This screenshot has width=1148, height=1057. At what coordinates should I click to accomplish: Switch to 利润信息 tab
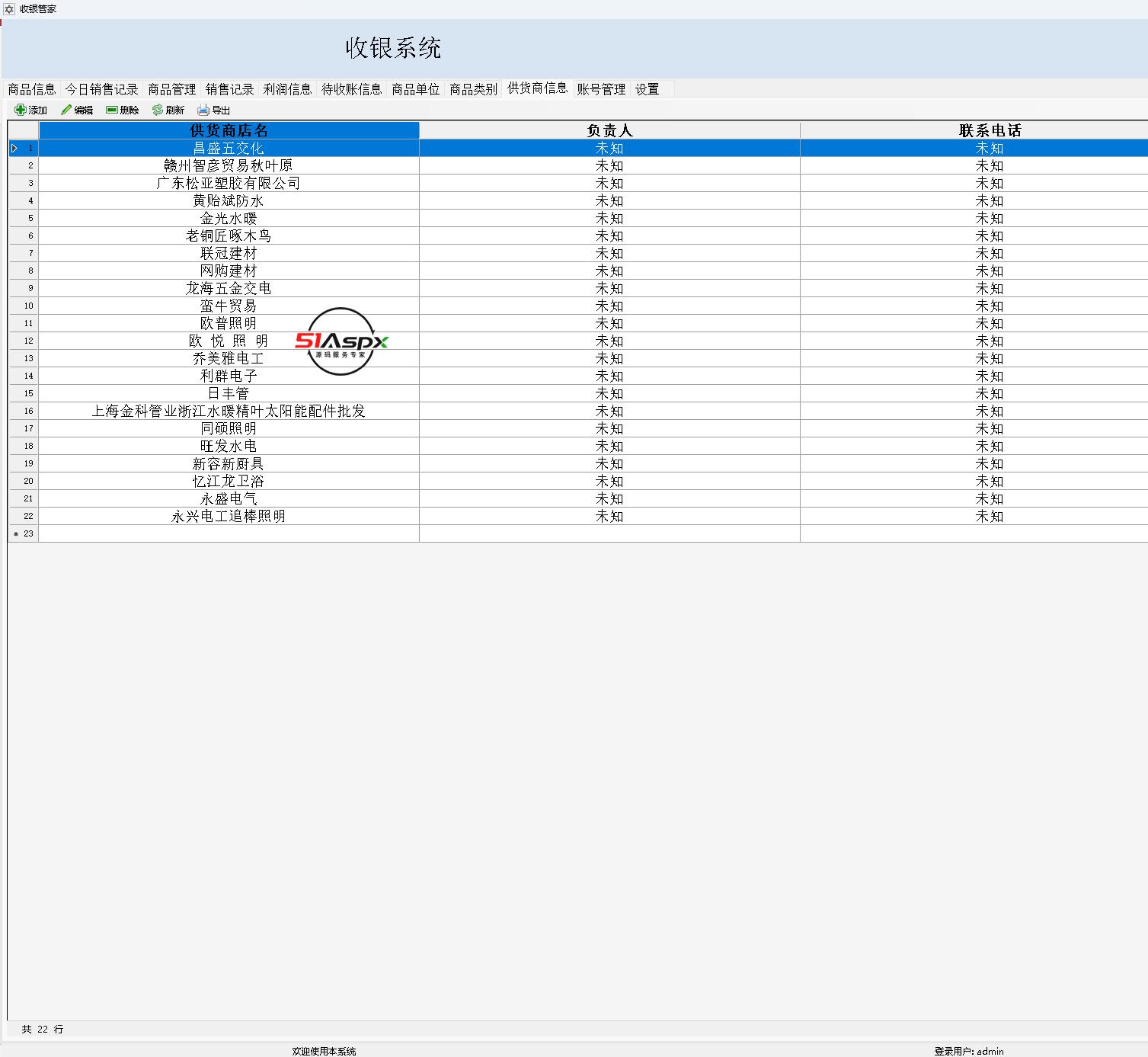point(287,89)
